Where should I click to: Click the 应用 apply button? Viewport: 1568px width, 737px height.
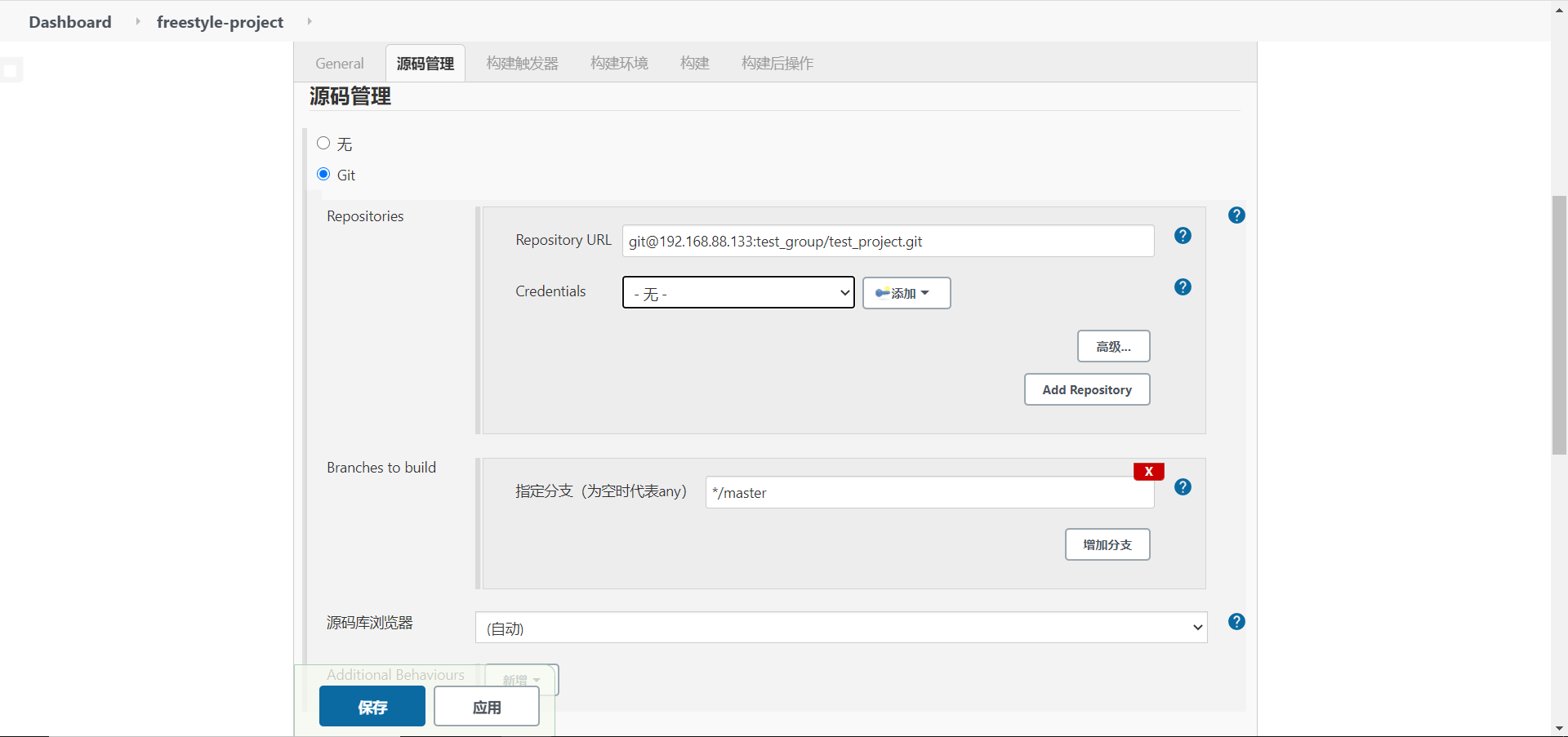pos(487,707)
